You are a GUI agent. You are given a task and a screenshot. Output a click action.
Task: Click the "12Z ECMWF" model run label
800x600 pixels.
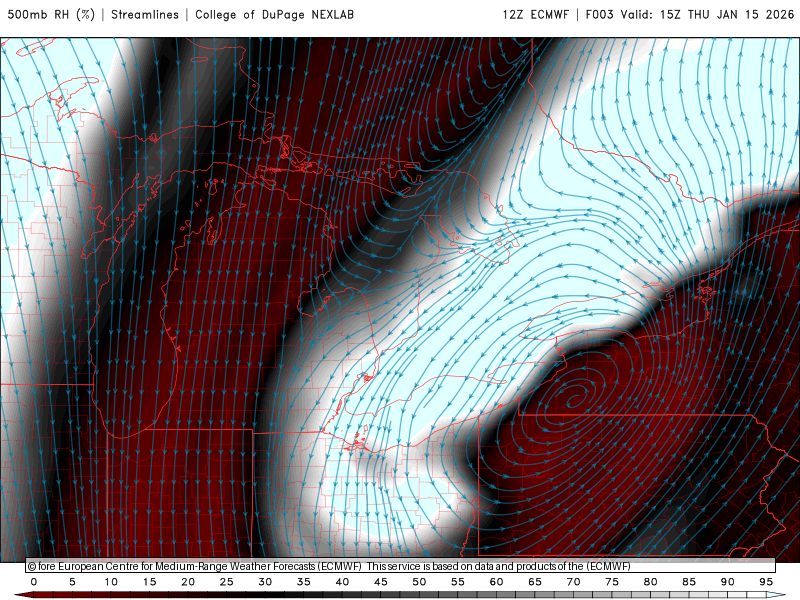coord(535,15)
